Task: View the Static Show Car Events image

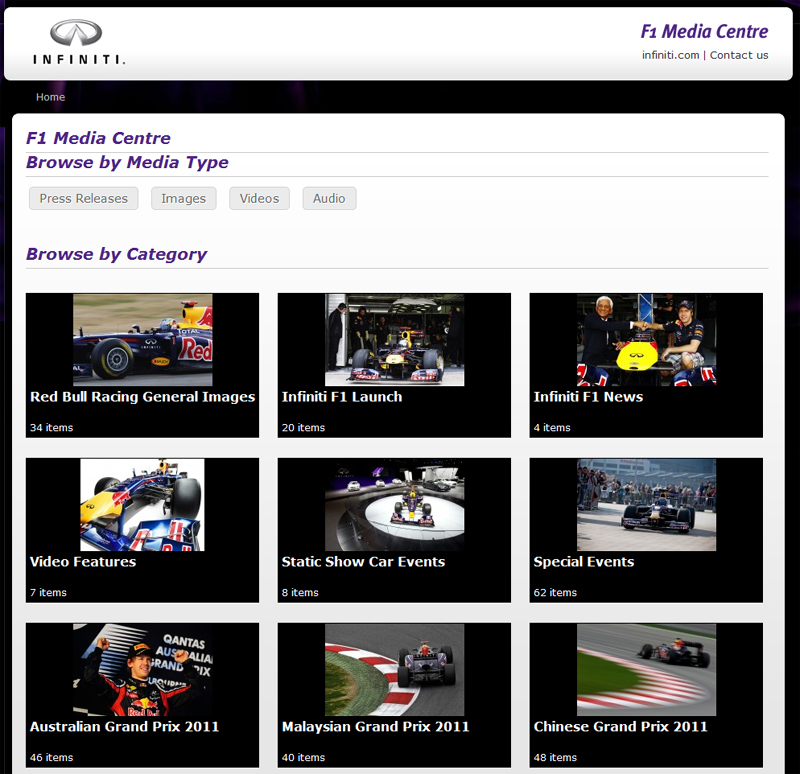Action: tap(394, 505)
